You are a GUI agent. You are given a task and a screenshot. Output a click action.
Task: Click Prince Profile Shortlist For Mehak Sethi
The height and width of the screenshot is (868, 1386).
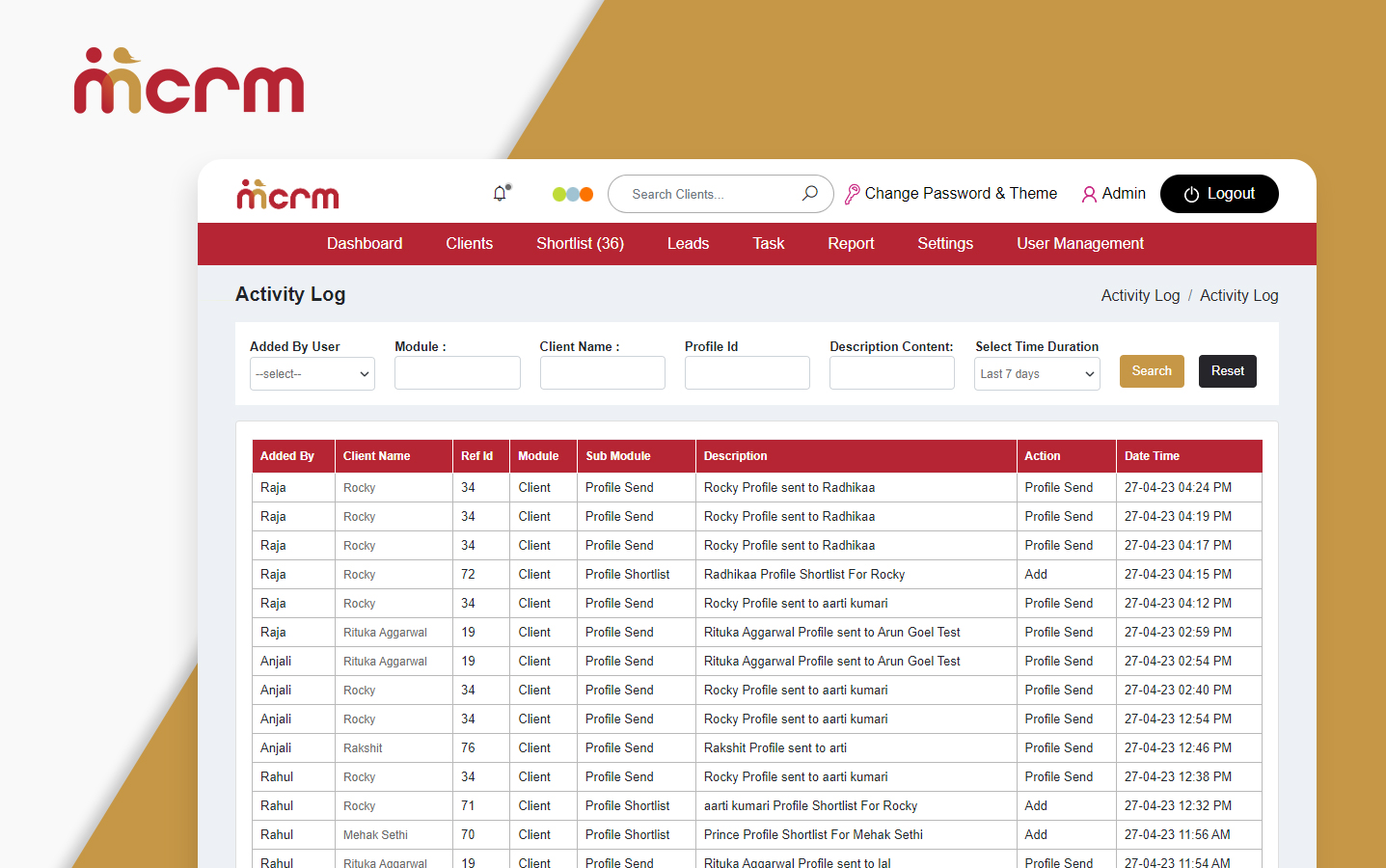[x=813, y=834]
